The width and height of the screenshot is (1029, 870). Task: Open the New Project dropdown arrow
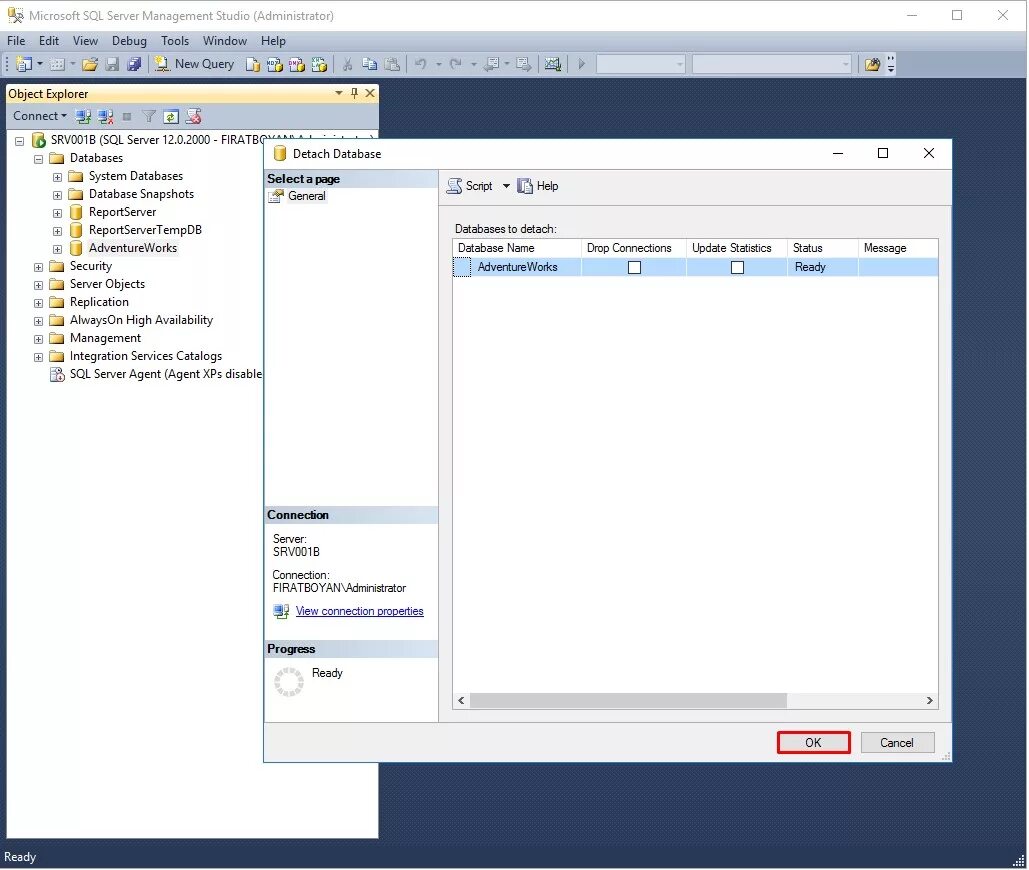pyautogui.click(x=40, y=64)
